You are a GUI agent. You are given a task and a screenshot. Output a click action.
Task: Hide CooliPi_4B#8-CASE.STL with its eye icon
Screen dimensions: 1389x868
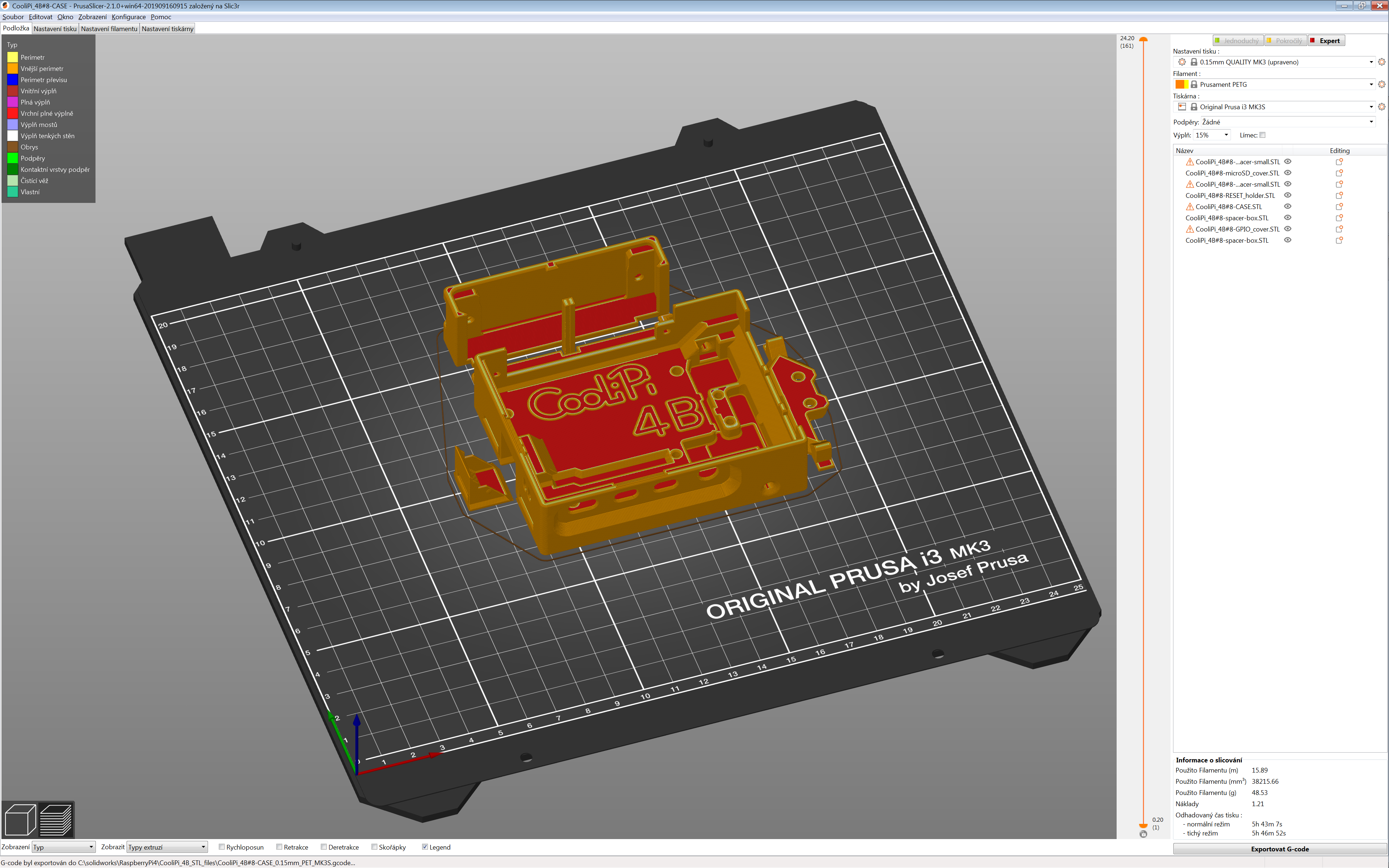[x=1287, y=207]
